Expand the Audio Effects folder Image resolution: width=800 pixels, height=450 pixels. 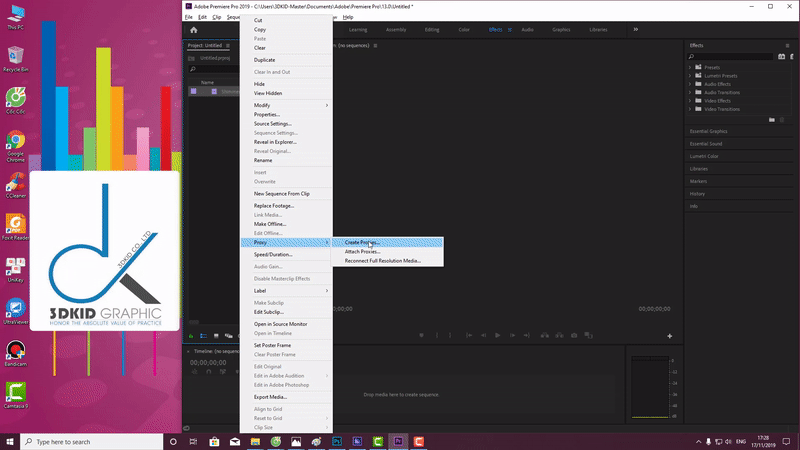[x=692, y=84]
